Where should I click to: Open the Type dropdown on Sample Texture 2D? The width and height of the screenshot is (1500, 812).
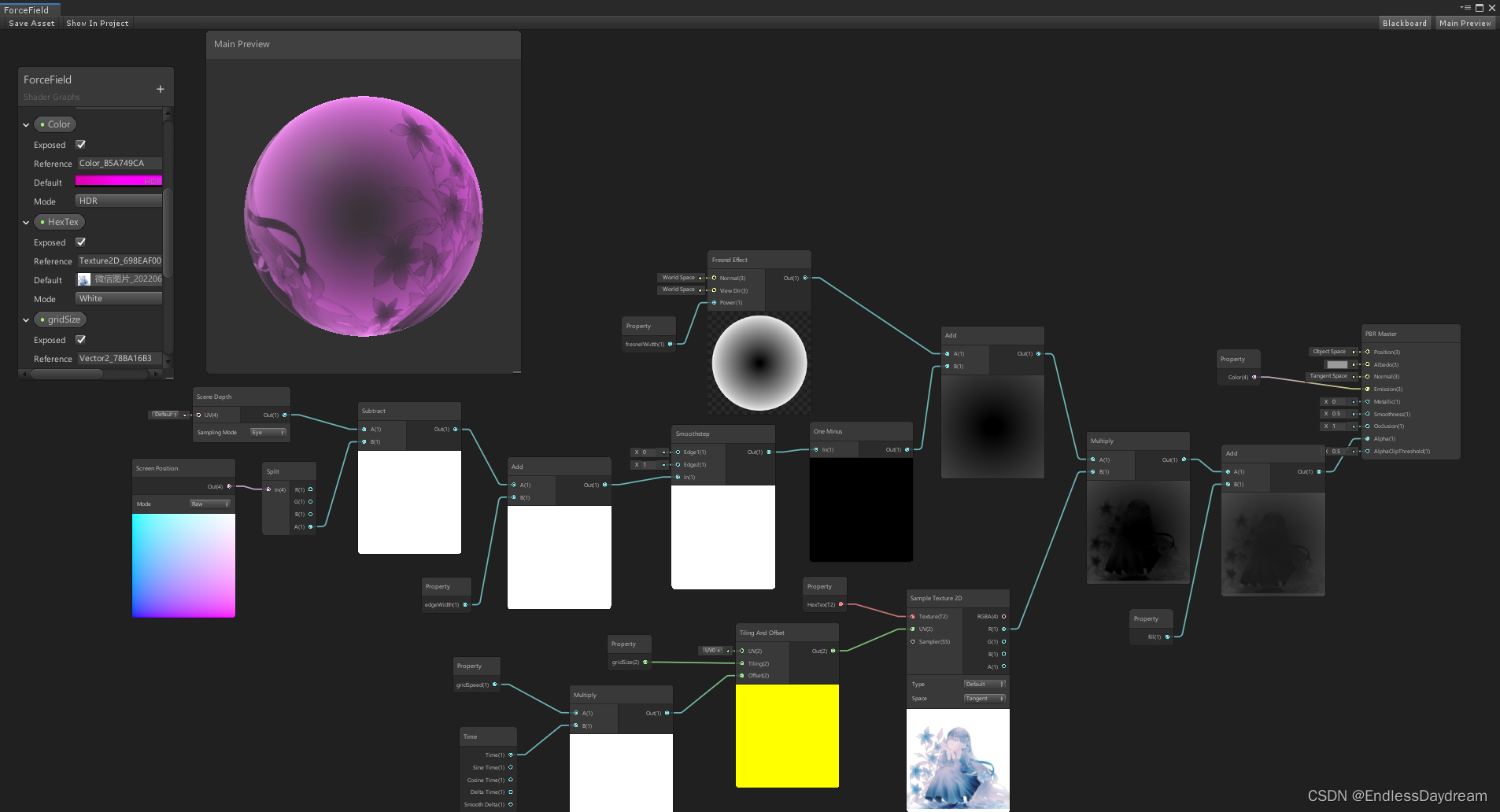click(x=984, y=684)
